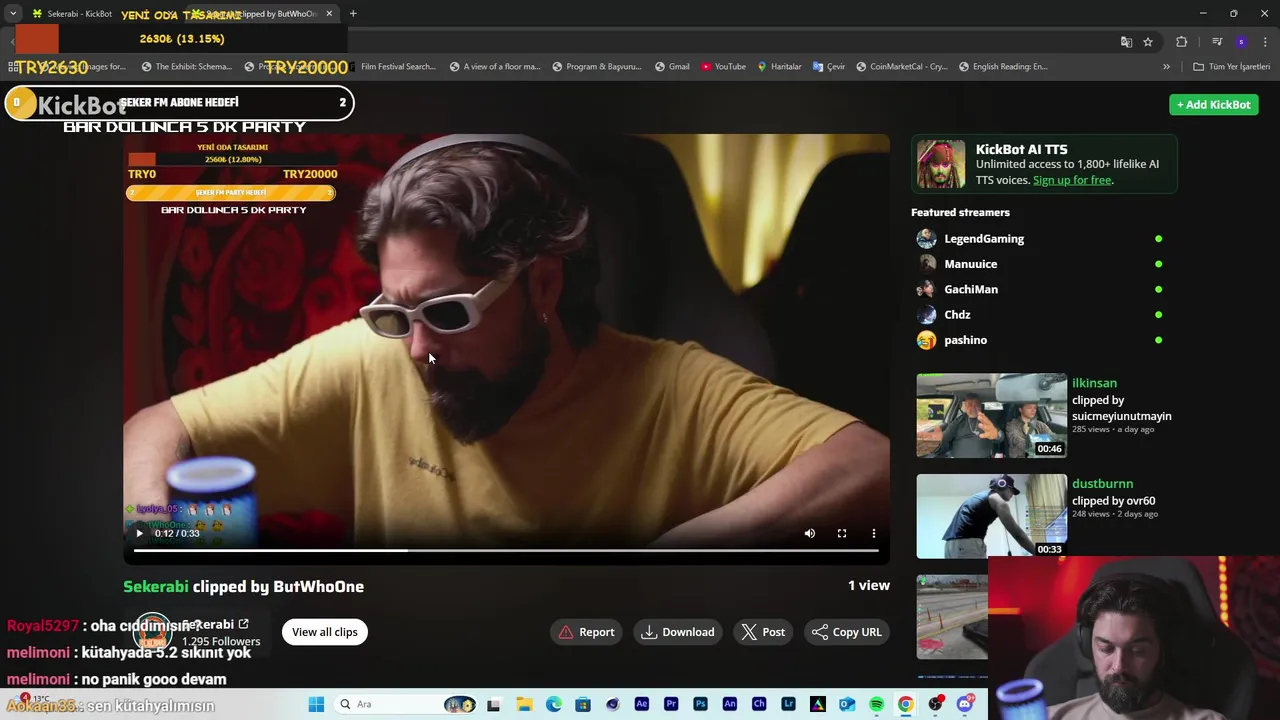Open the Haritalar bookmark

779,67
